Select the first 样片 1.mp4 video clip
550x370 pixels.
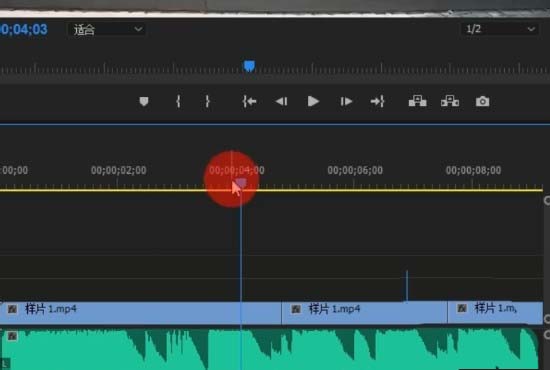click(x=140, y=312)
